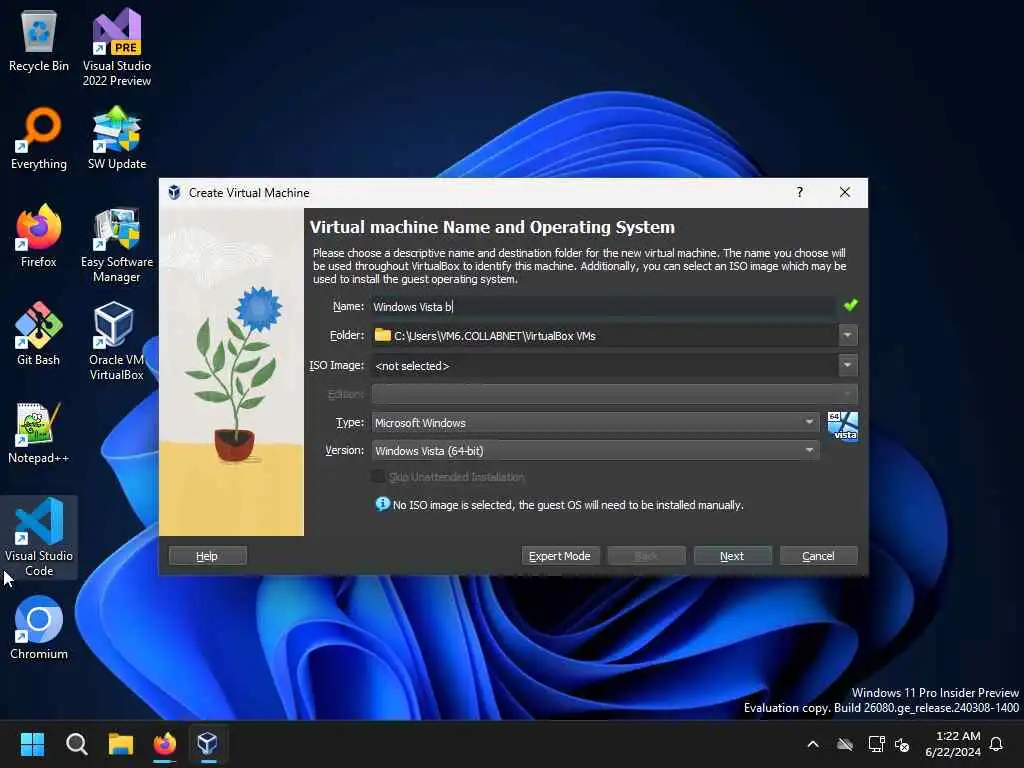Launch Visual Studio Code shortcut

pyautogui.click(x=39, y=537)
